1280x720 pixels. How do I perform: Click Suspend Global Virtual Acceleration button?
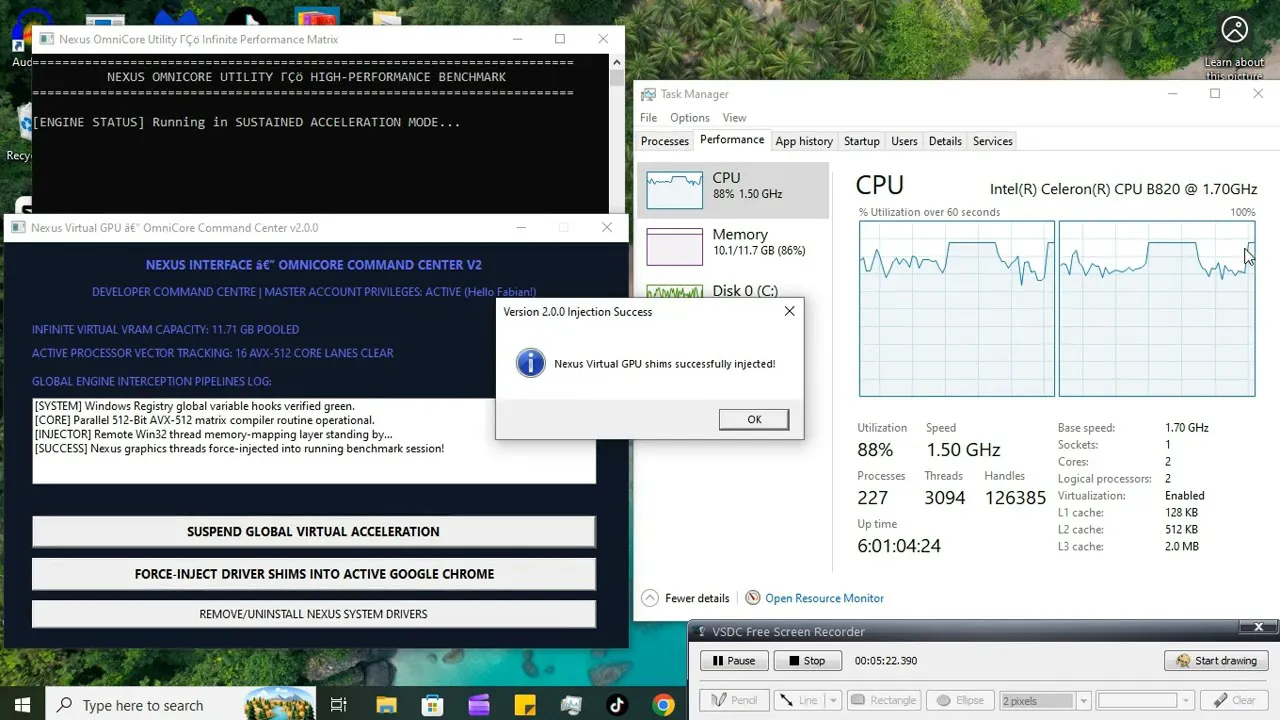point(313,532)
